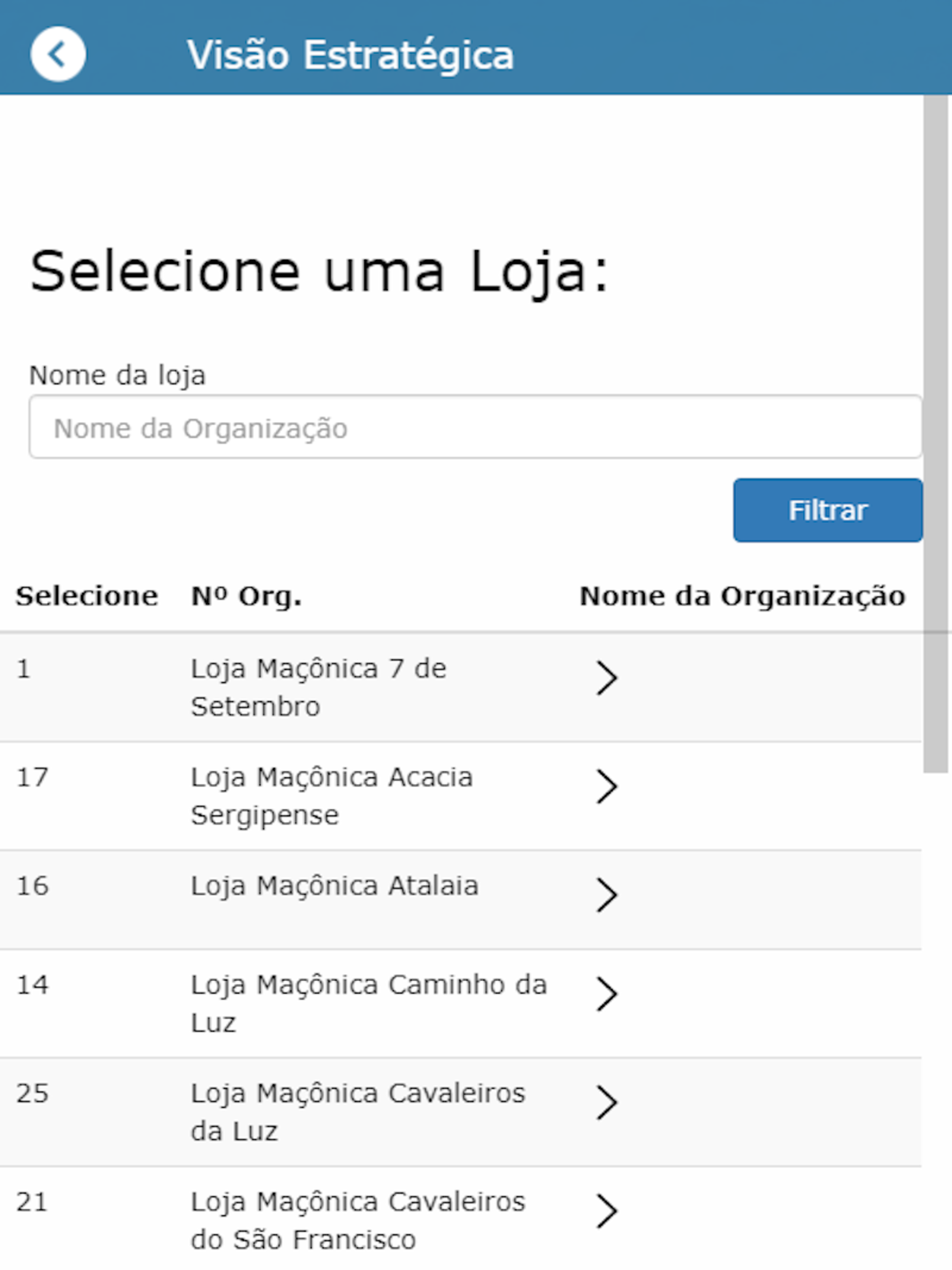This screenshot has height=1270, width=952.
Task: Select row number 17 in the list
Action: (x=32, y=777)
